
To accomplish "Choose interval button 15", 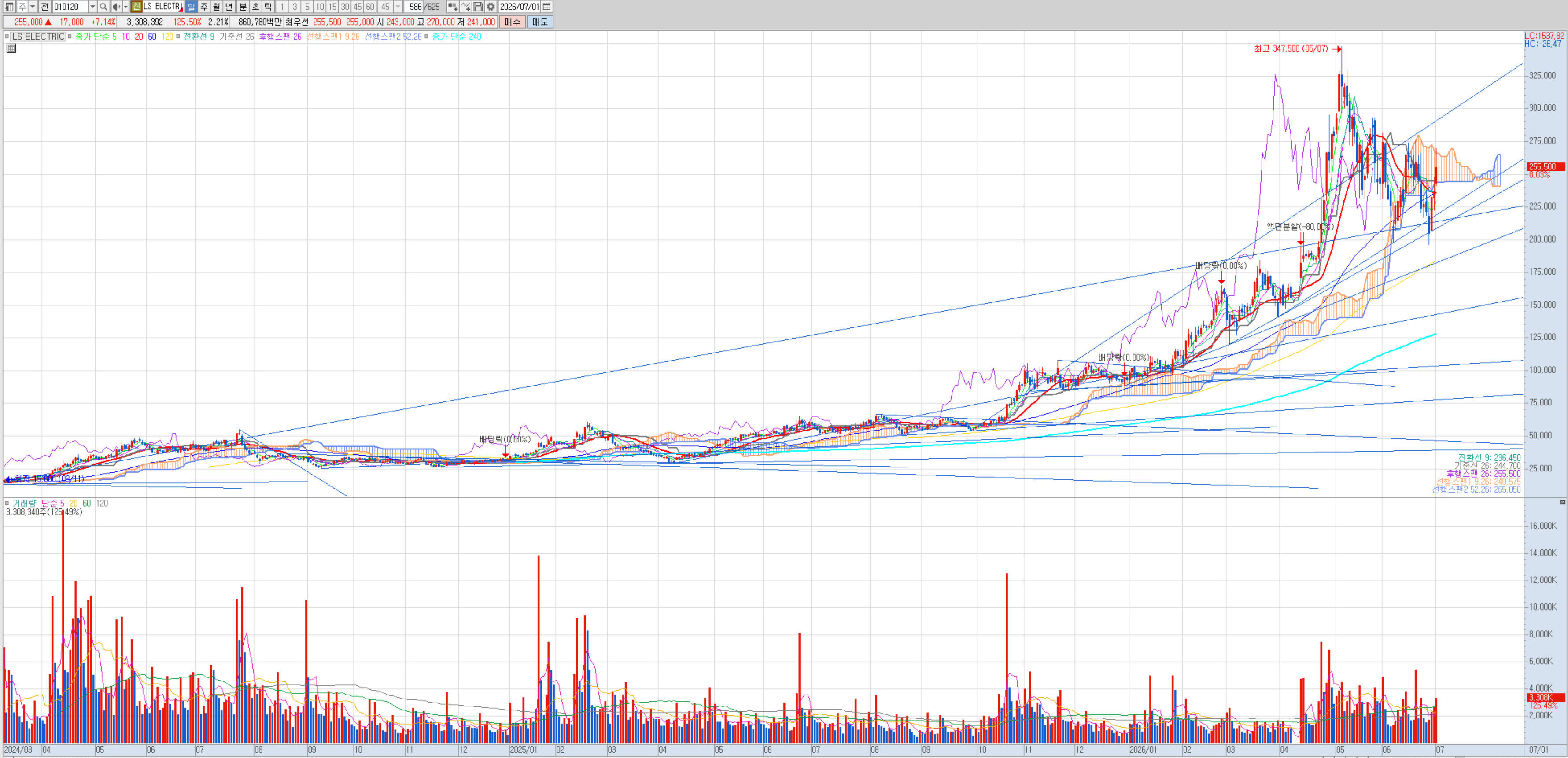I will coord(332,7).
